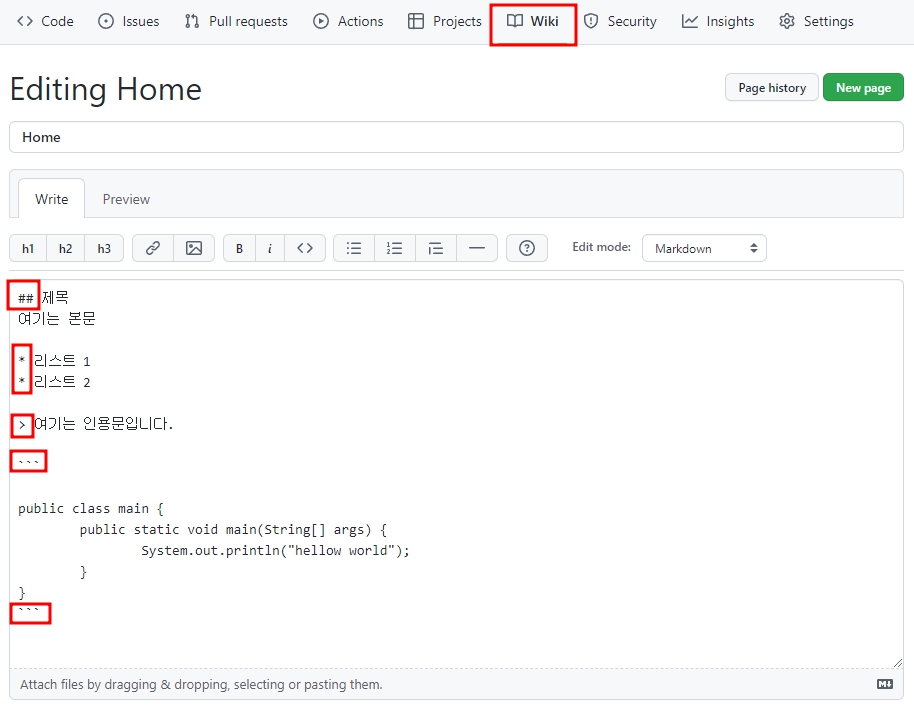Insert a heading 2 with the h2 button

[65, 248]
